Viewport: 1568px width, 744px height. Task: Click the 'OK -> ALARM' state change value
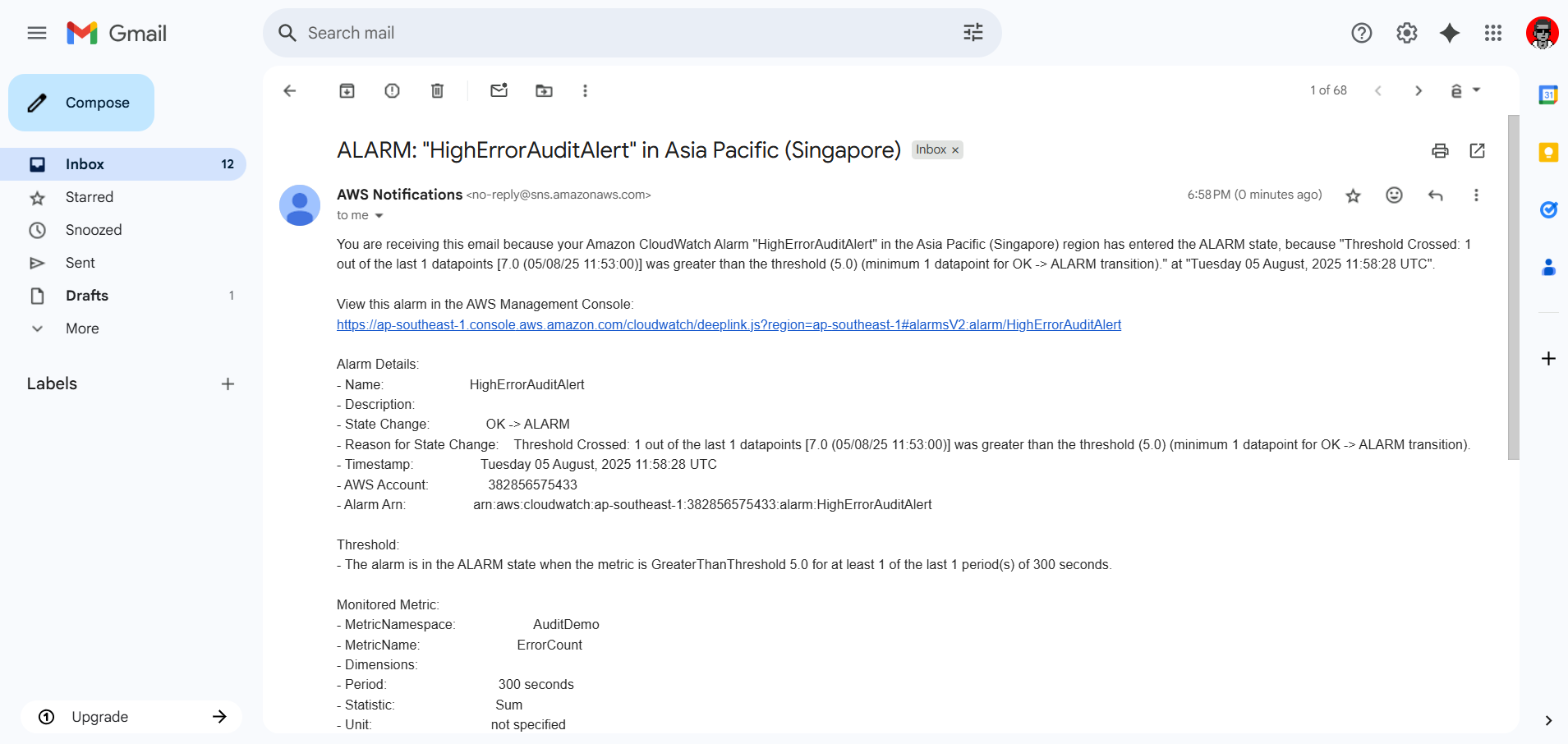(x=527, y=425)
